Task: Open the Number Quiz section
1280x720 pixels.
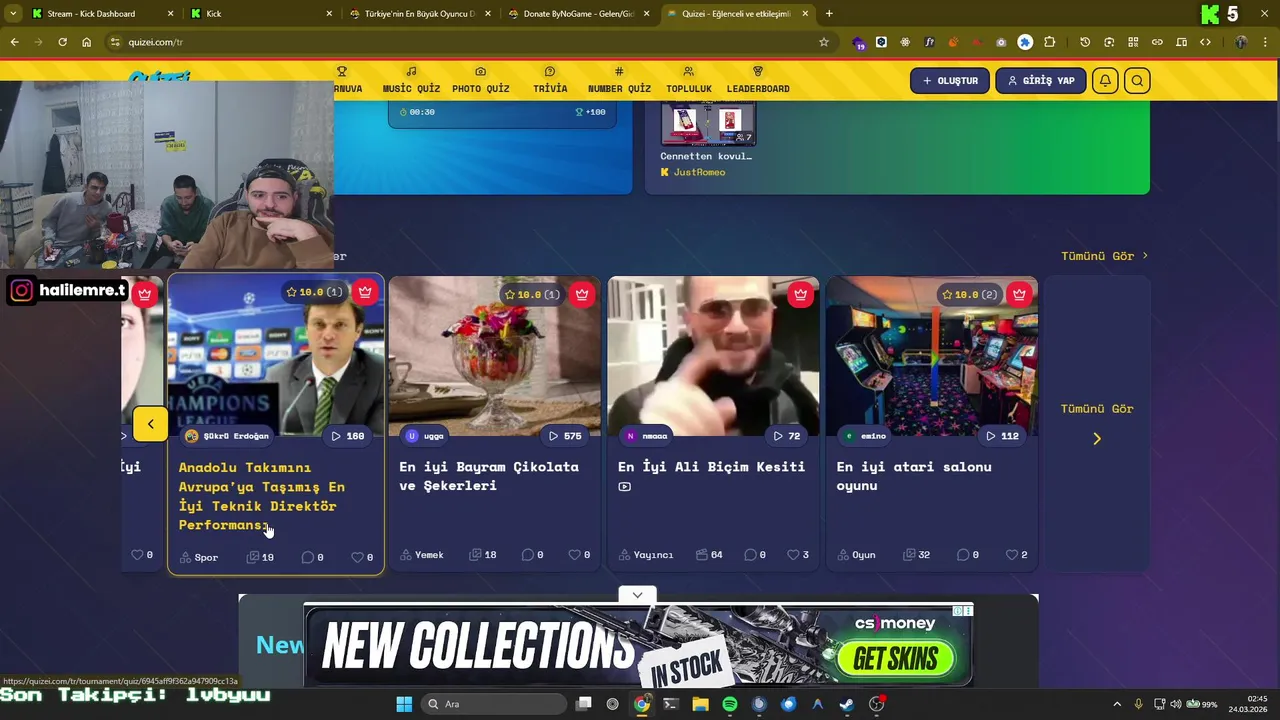Action: pos(619,80)
